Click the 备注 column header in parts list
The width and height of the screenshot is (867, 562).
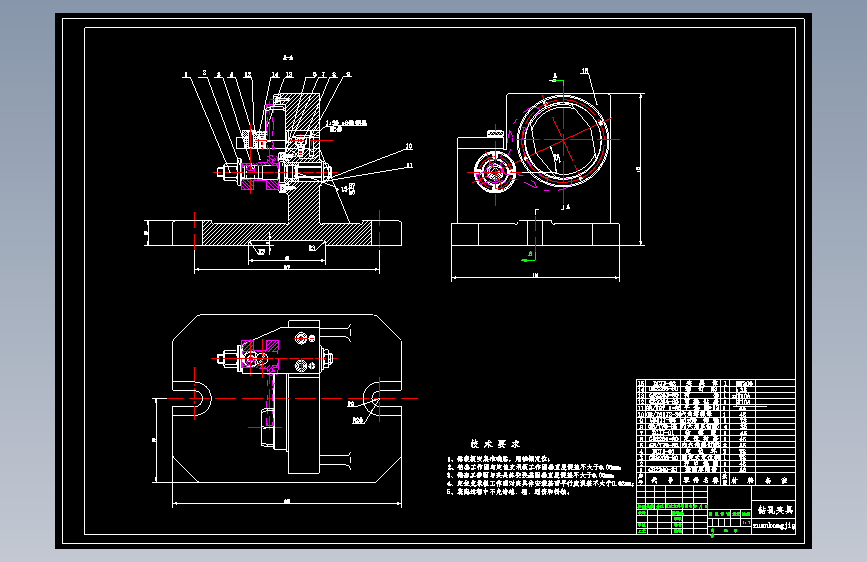pos(776,481)
